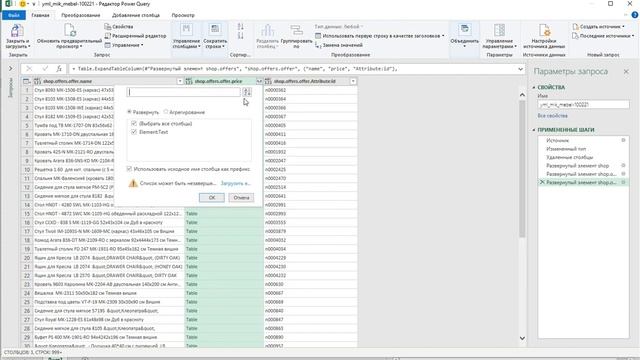This screenshot has height=360, width=640.
Task: Delete the selected applied step using its X icon
Action: 542,182
